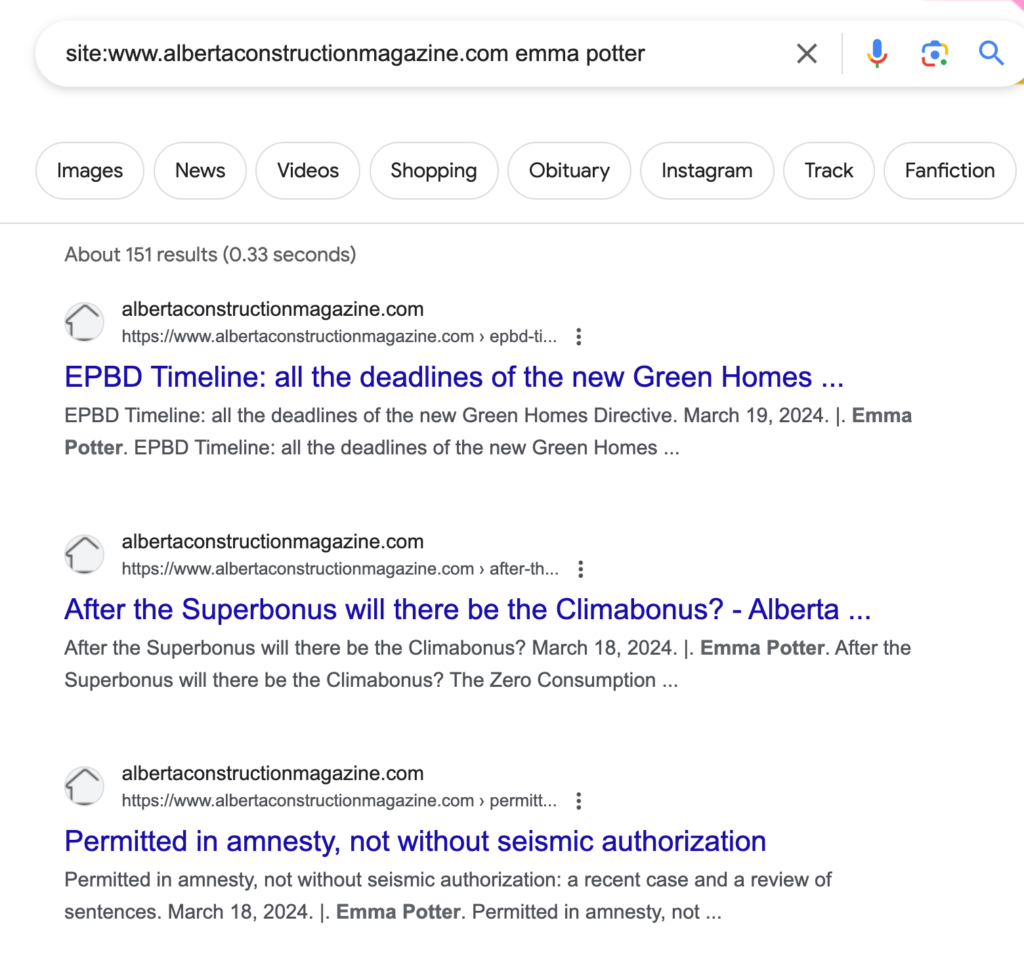
Task: Select the Obituary filter option
Action: (x=568, y=170)
